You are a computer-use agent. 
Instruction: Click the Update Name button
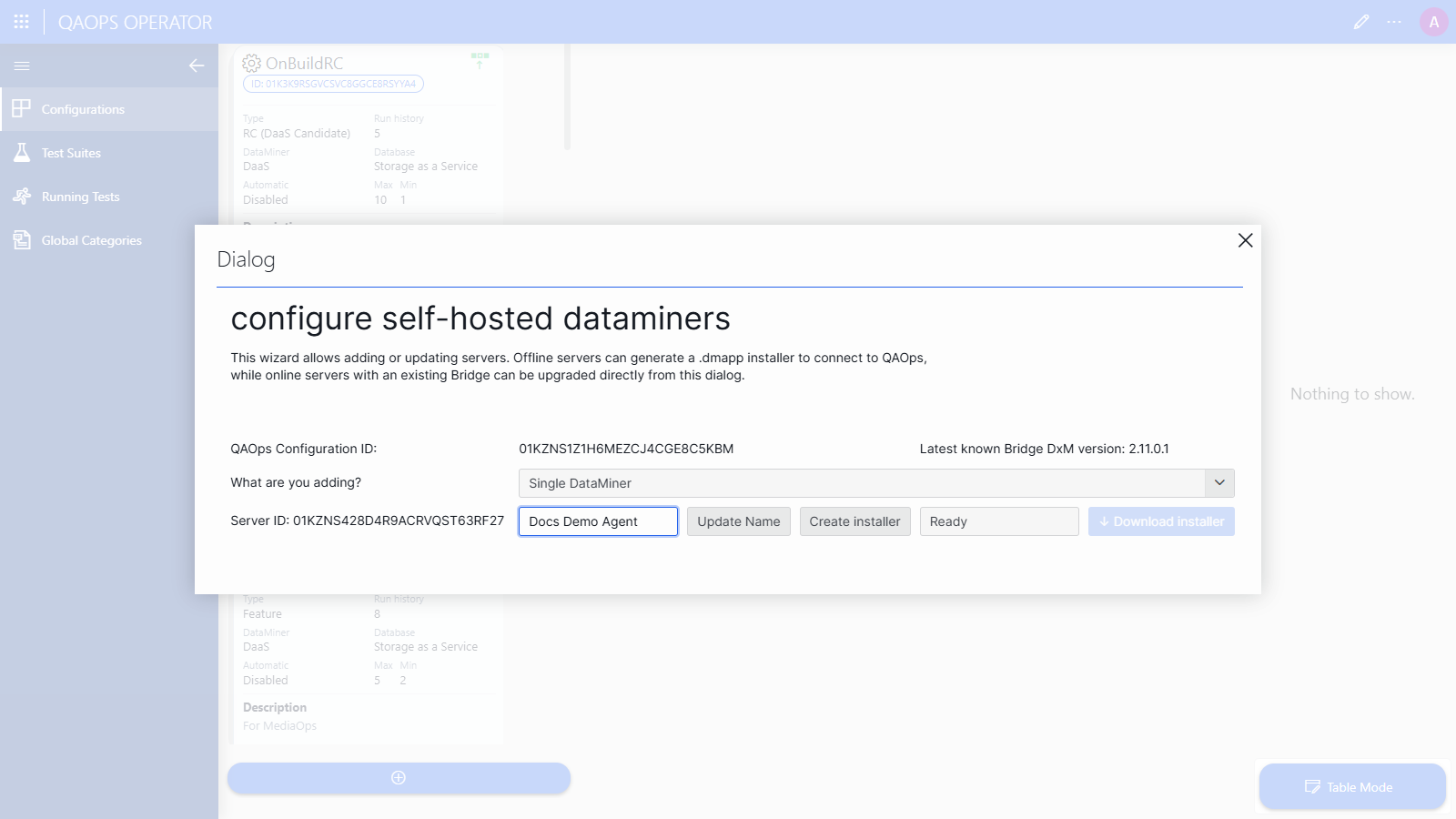pyautogui.click(x=739, y=521)
